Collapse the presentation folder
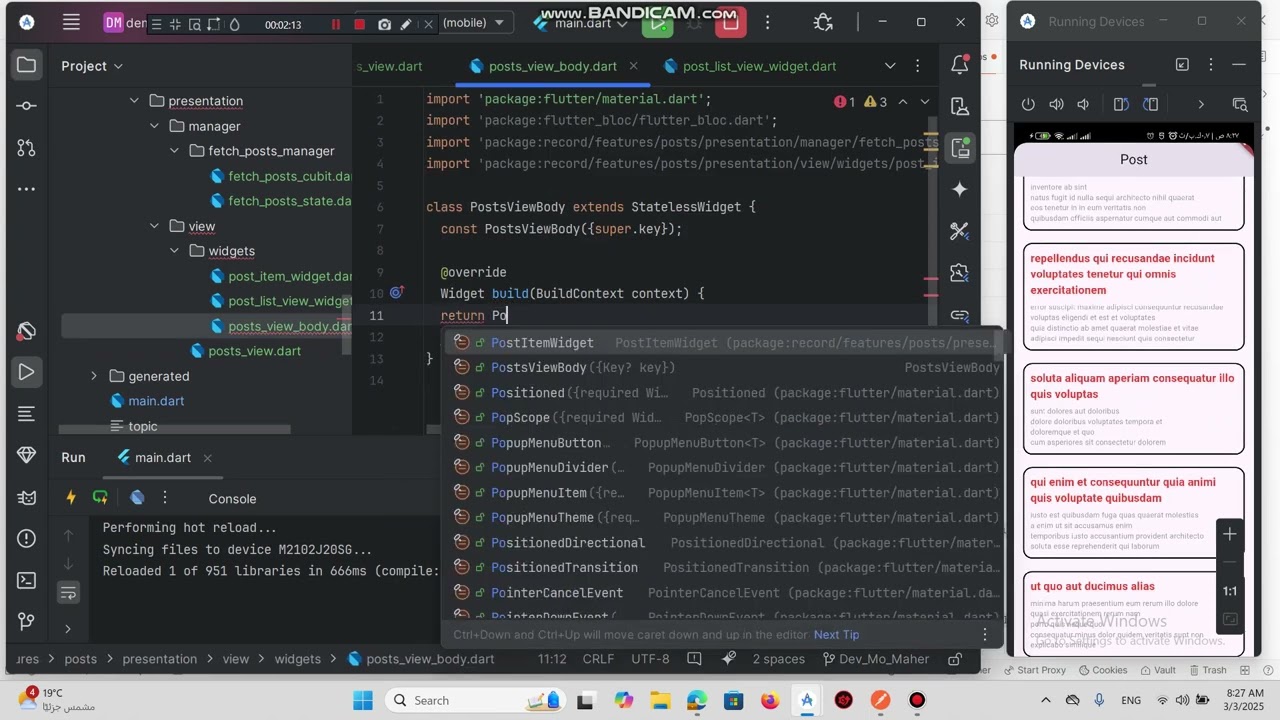Image resolution: width=1280 pixels, height=720 pixels. [x=134, y=101]
